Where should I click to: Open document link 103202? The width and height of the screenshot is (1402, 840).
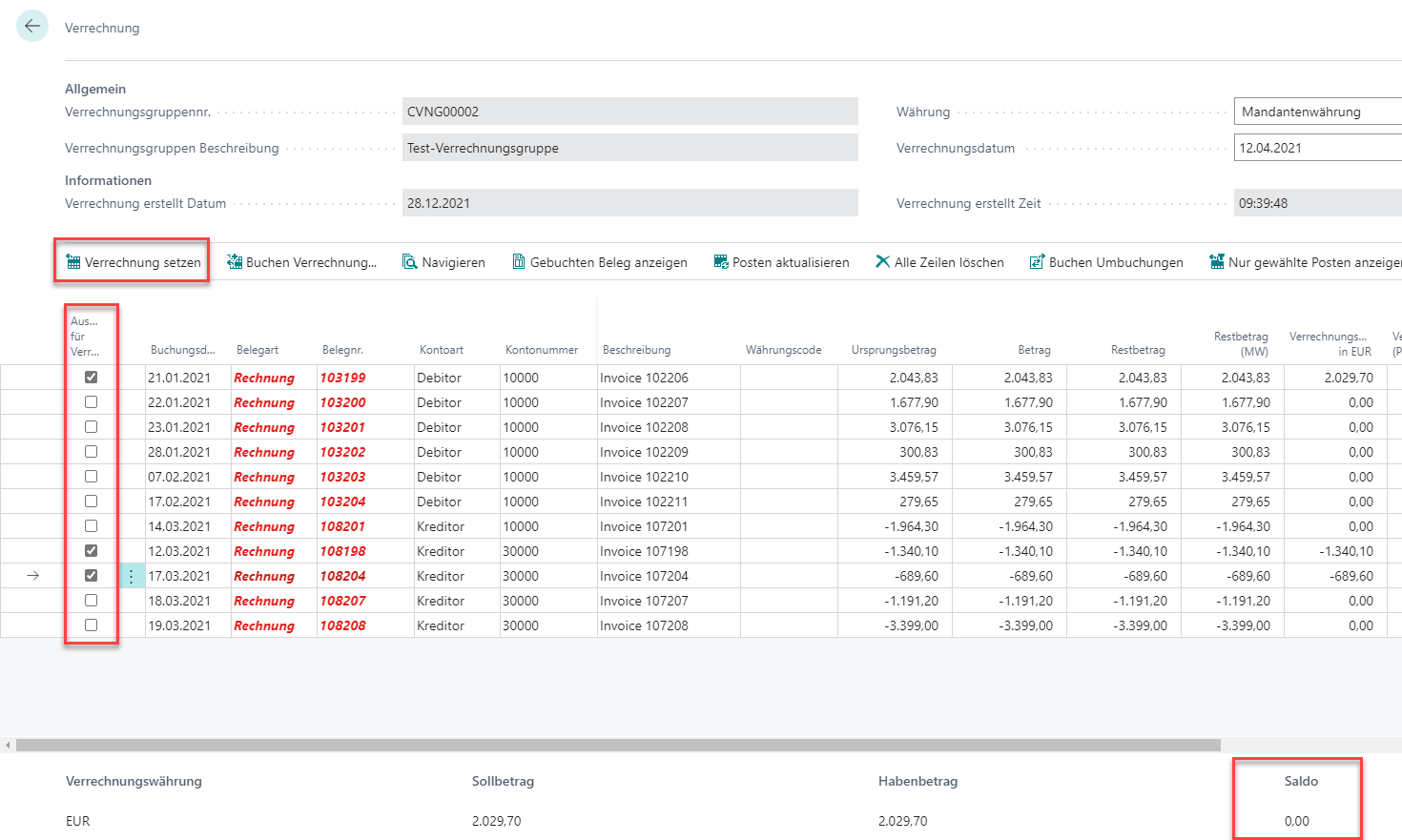pyautogui.click(x=343, y=452)
